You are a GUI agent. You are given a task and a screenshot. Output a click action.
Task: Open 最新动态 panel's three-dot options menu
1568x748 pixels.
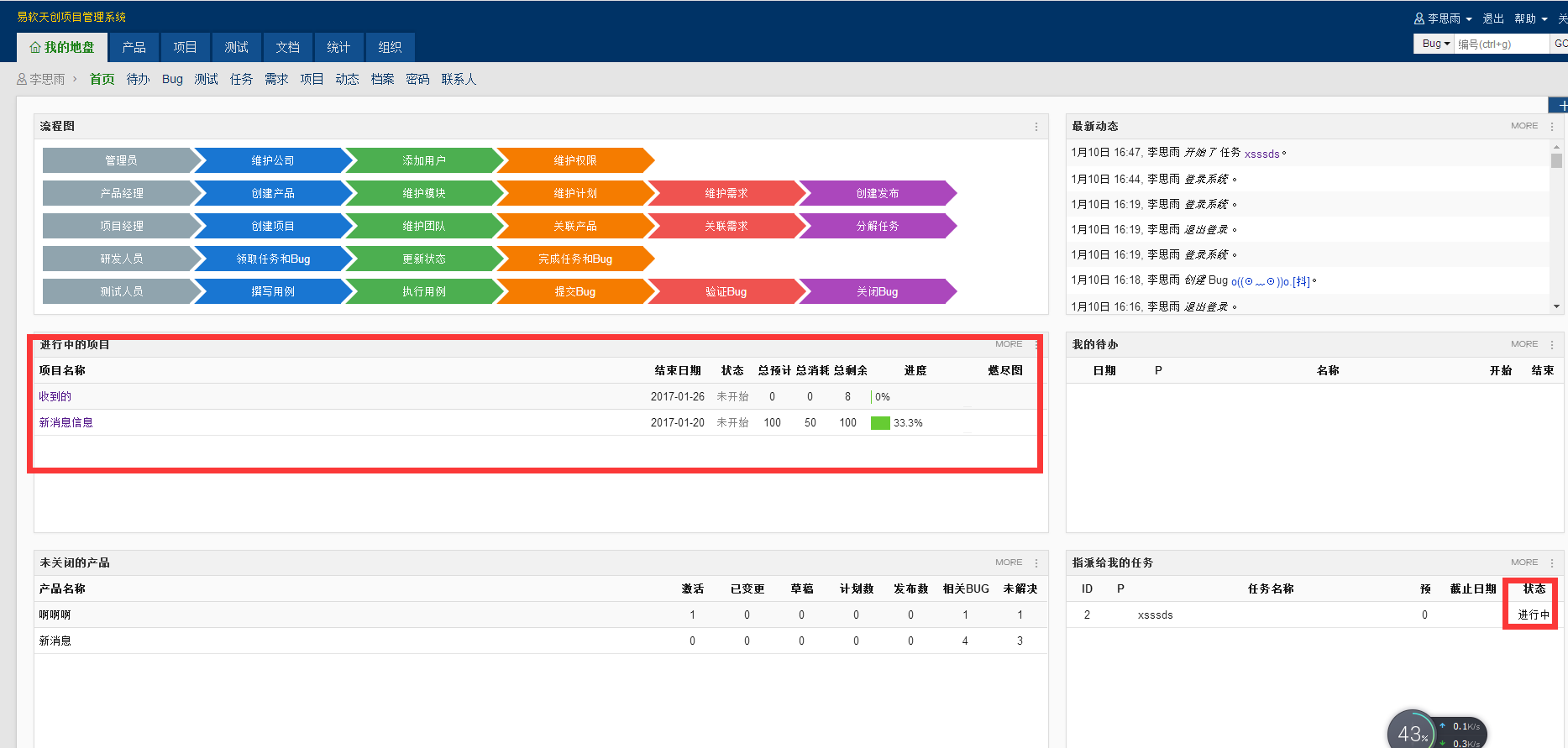point(1551,127)
